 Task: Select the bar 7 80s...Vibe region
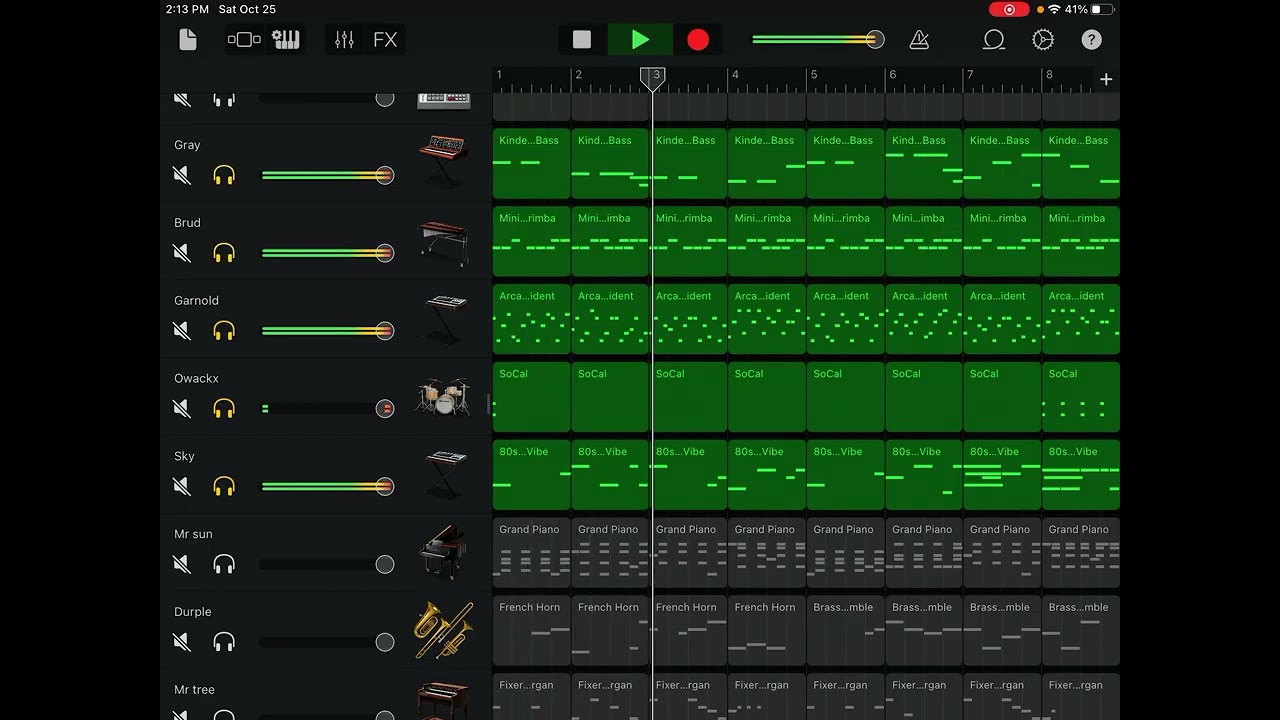[x=1002, y=475]
